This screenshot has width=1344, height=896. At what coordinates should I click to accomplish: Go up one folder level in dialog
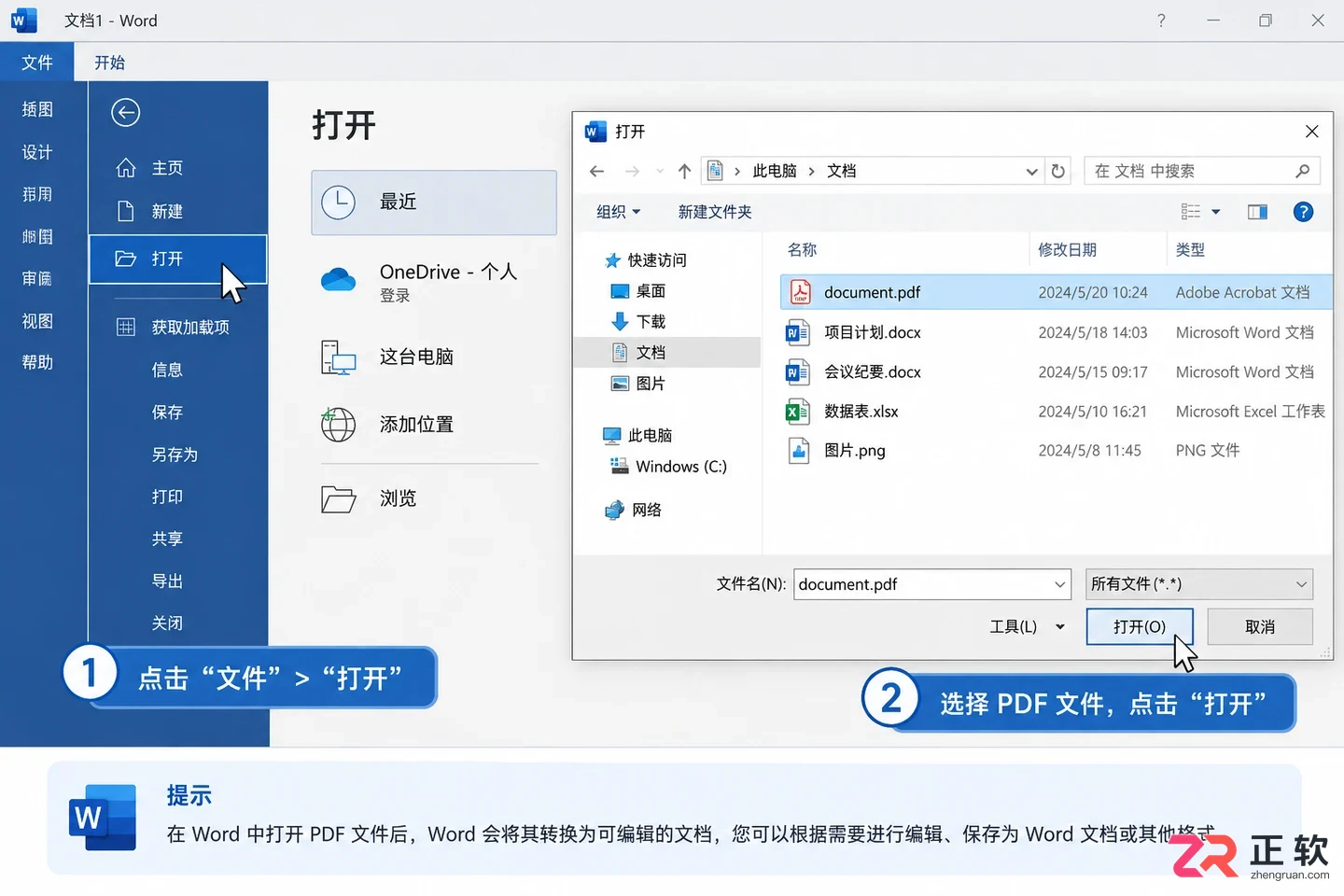click(684, 171)
